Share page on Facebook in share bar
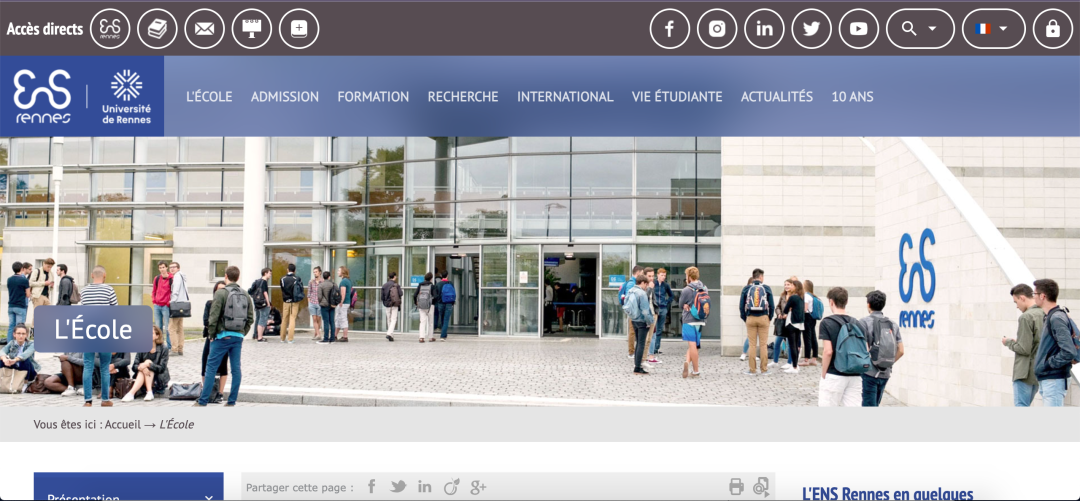Viewport: 1080px width, 501px height. [371, 487]
